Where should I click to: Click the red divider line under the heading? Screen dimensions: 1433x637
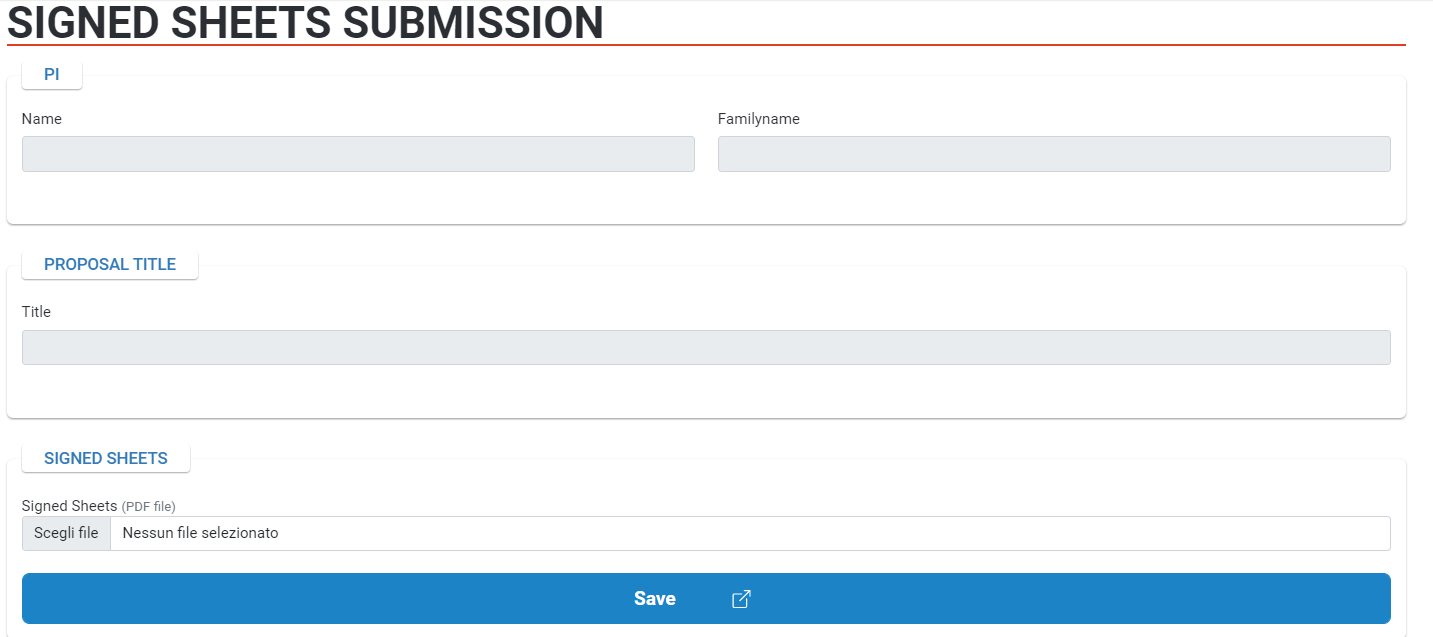[x=706, y=45]
